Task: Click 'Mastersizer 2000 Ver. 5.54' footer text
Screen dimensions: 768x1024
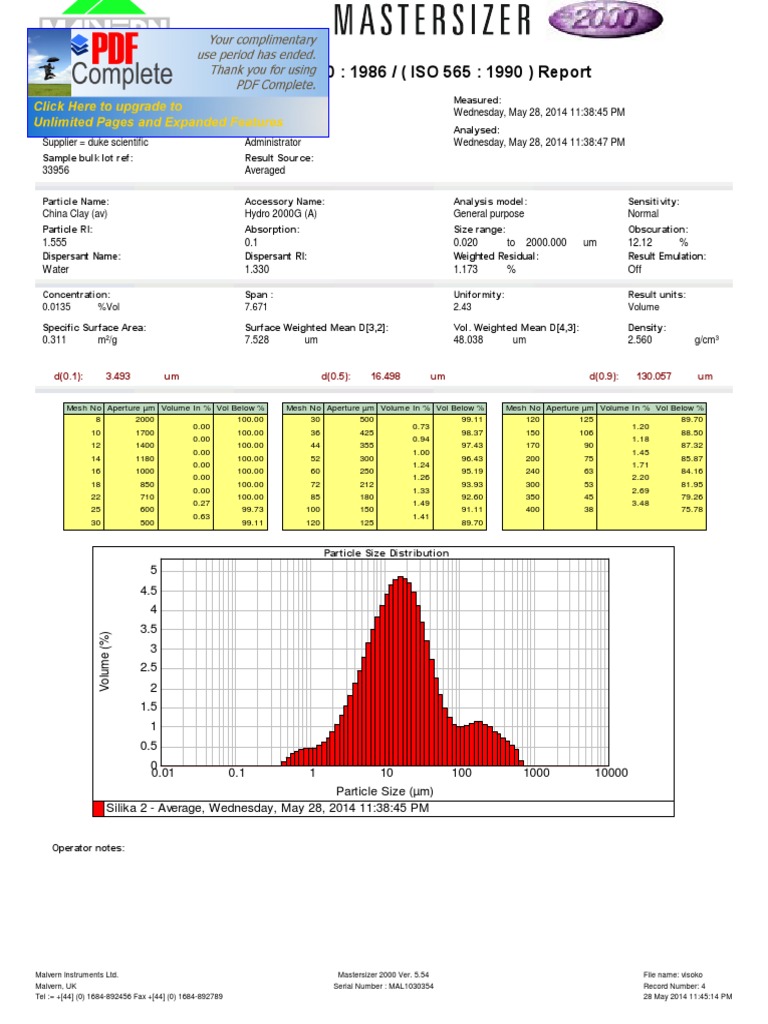Action: 383,975
